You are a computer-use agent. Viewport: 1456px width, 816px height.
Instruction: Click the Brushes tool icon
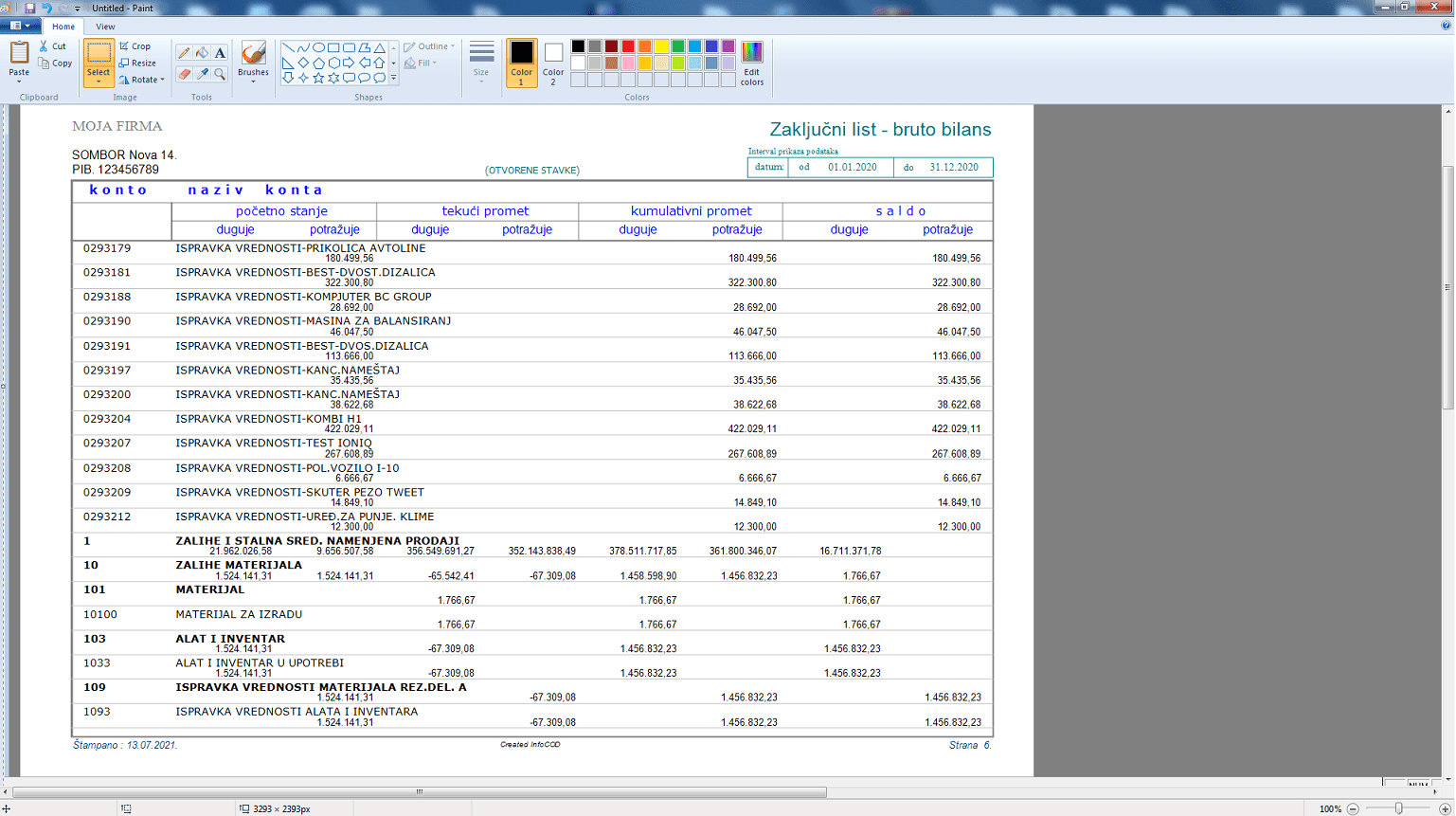coord(253,54)
